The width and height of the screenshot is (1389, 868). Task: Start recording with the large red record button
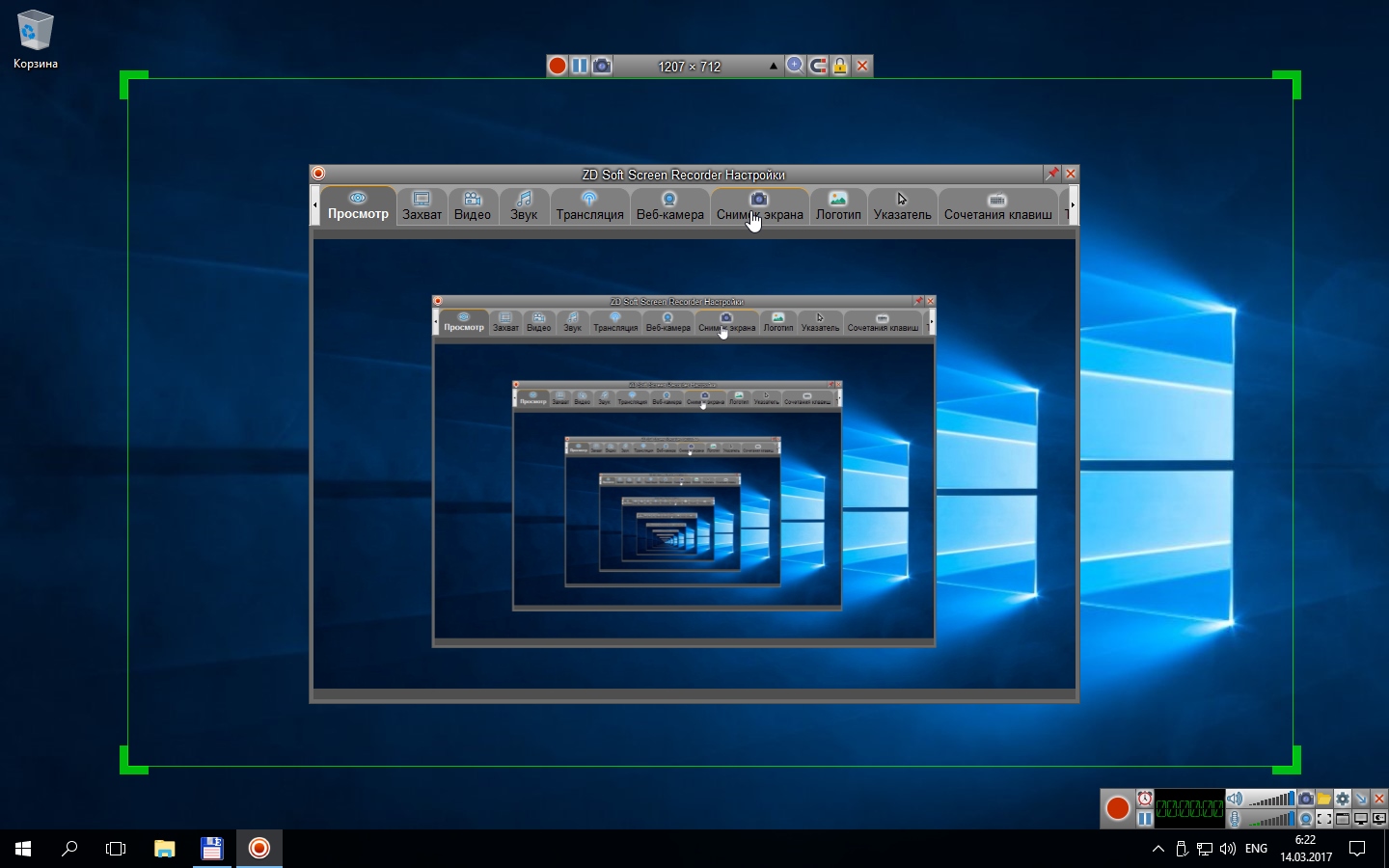(x=1117, y=808)
